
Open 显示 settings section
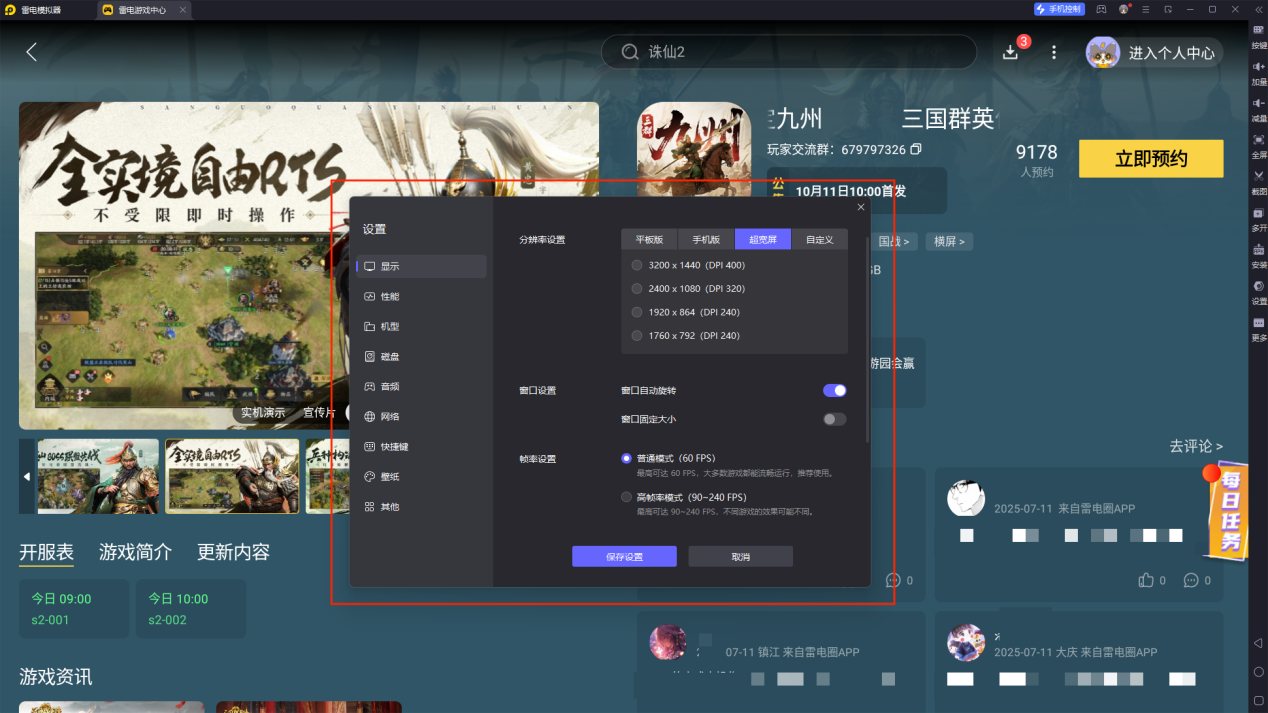(x=421, y=266)
